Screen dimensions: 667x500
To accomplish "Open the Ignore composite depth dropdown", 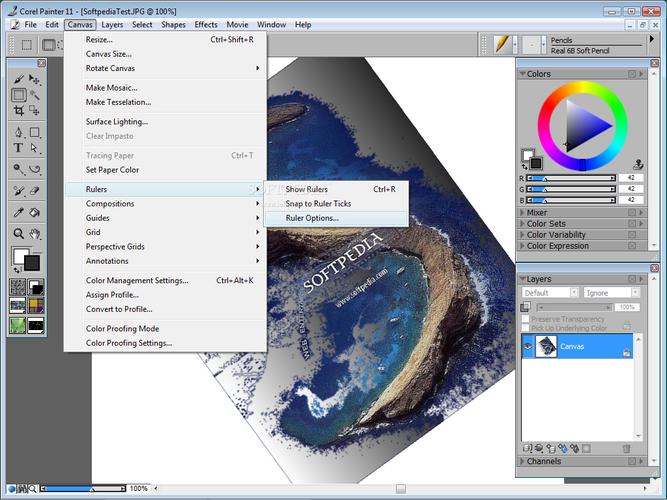I will (x=611, y=293).
